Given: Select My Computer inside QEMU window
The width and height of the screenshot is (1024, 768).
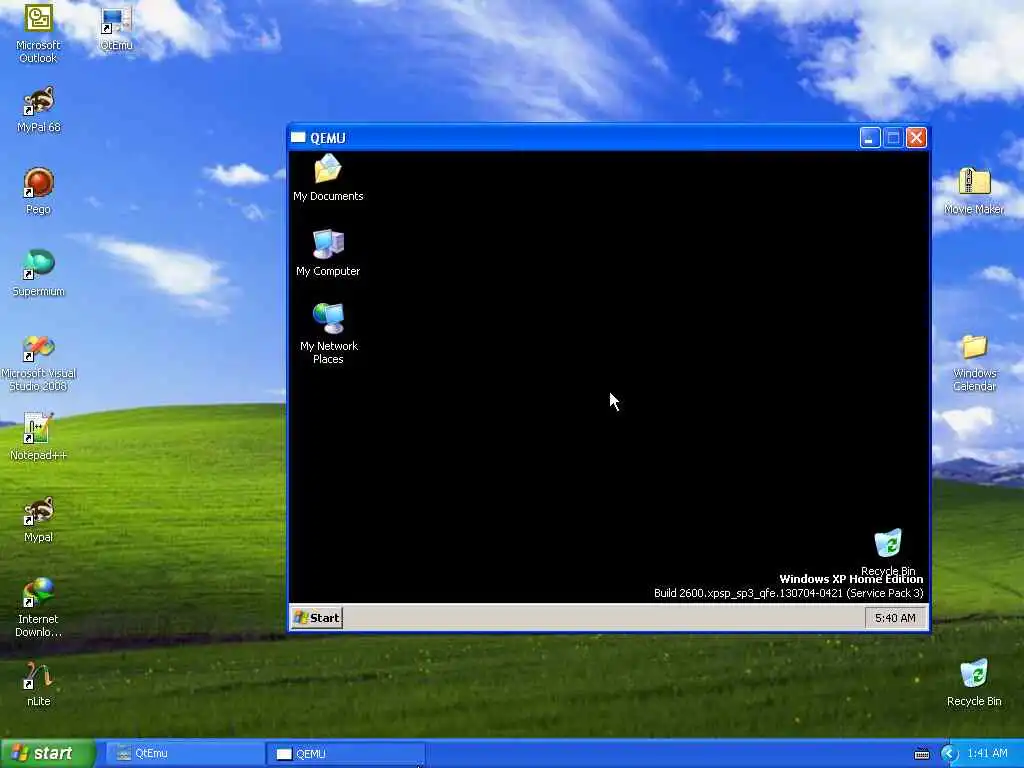Looking at the screenshot, I should tap(328, 253).
